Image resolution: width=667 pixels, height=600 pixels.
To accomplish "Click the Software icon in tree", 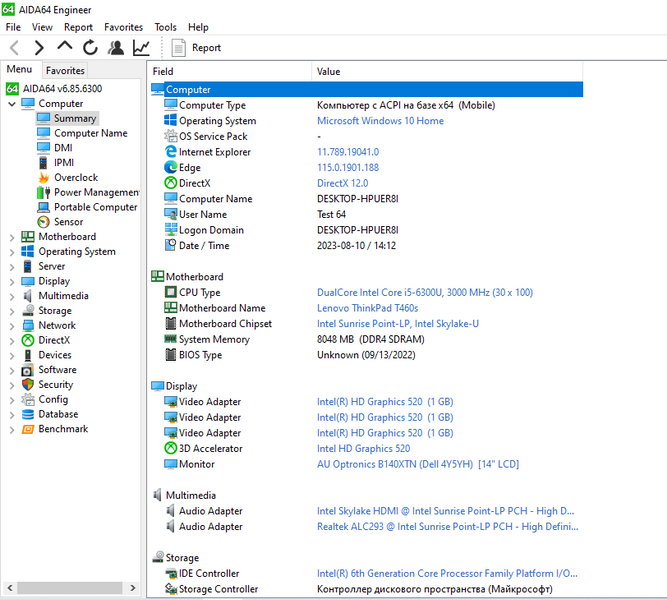I will 28,370.
